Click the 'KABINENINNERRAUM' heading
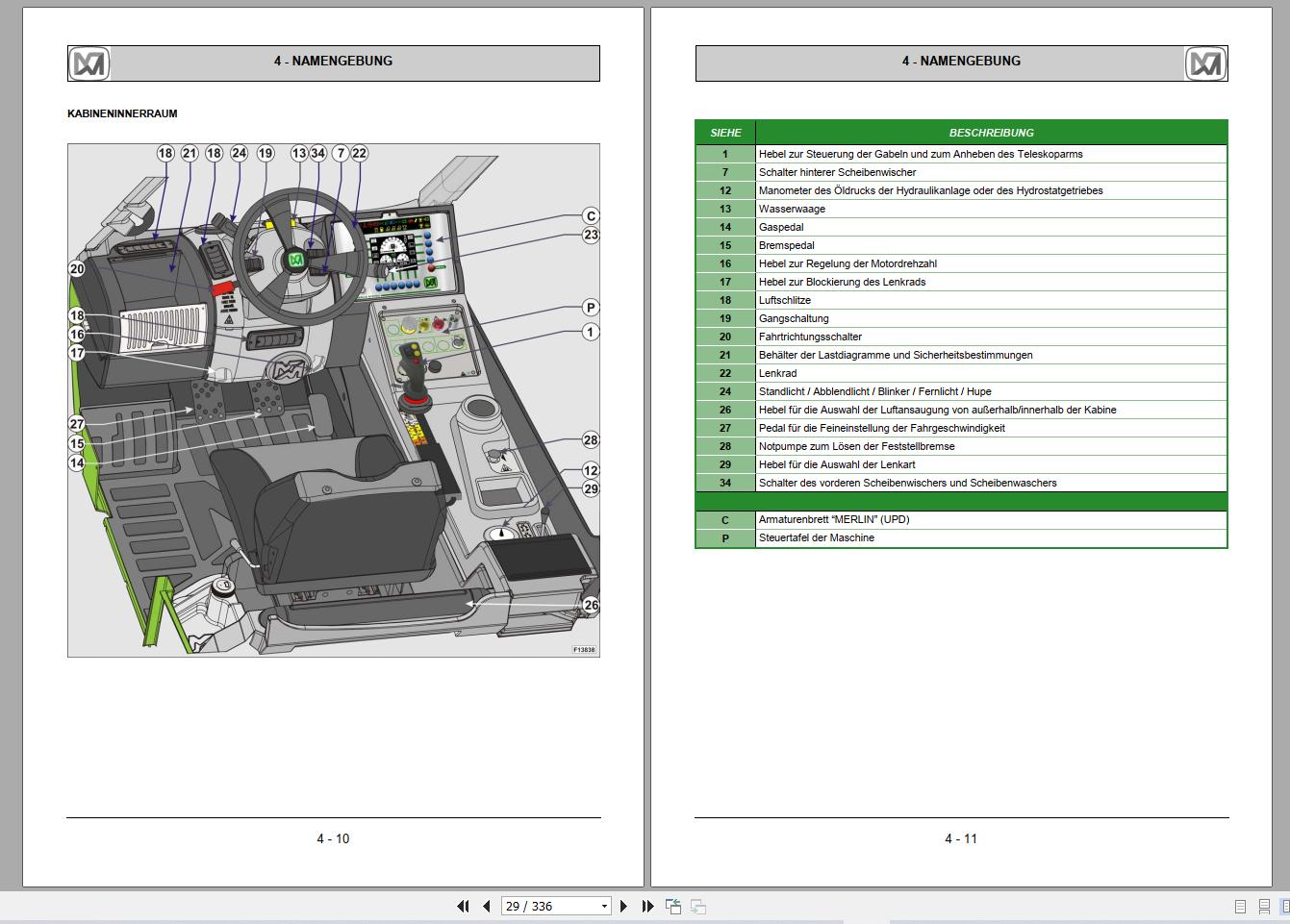Image resolution: width=1290 pixels, height=924 pixels. click(x=122, y=113)
